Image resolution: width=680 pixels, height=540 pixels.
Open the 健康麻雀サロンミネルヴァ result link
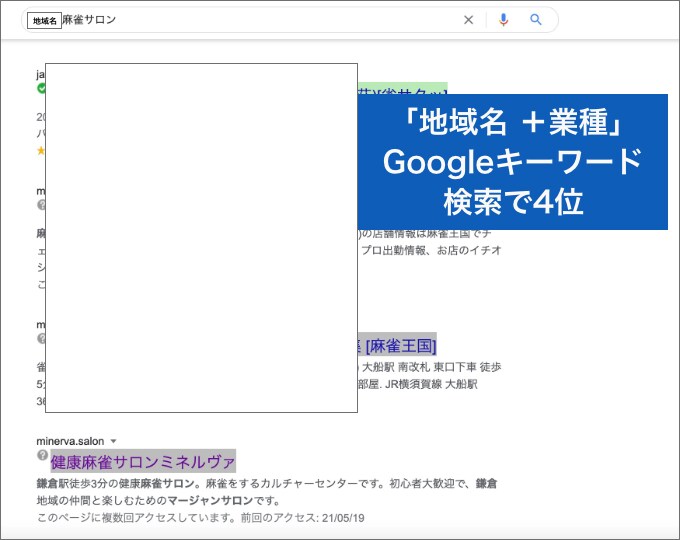tap(143, 461)
